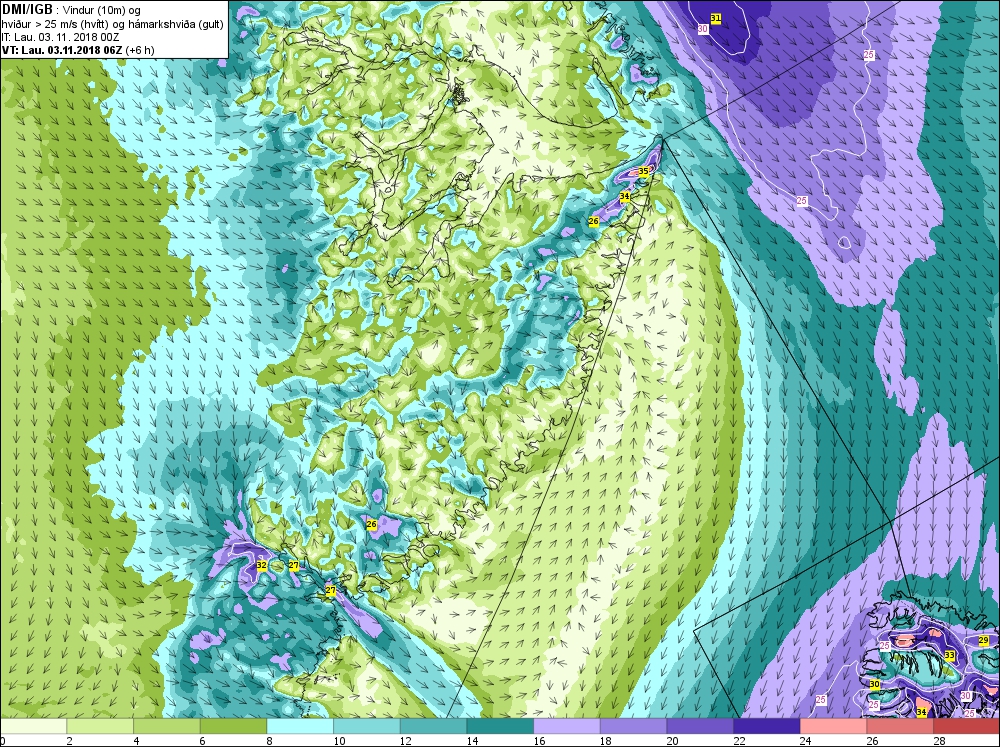The width and height of the screenshot is (1000, 747).
Task: Click the legend scale number 20
Action: 672,741
